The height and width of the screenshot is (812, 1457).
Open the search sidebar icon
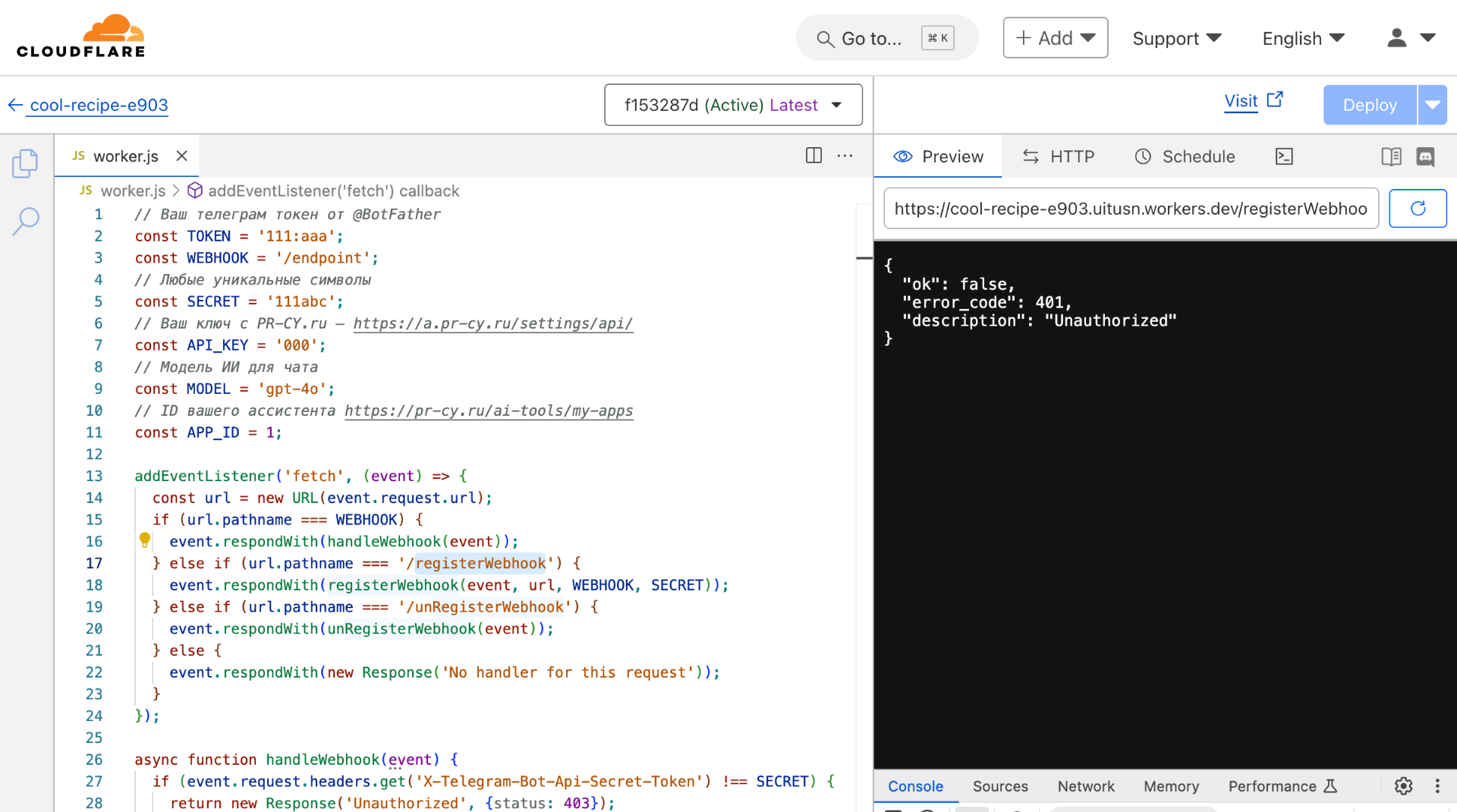[25, 221]
